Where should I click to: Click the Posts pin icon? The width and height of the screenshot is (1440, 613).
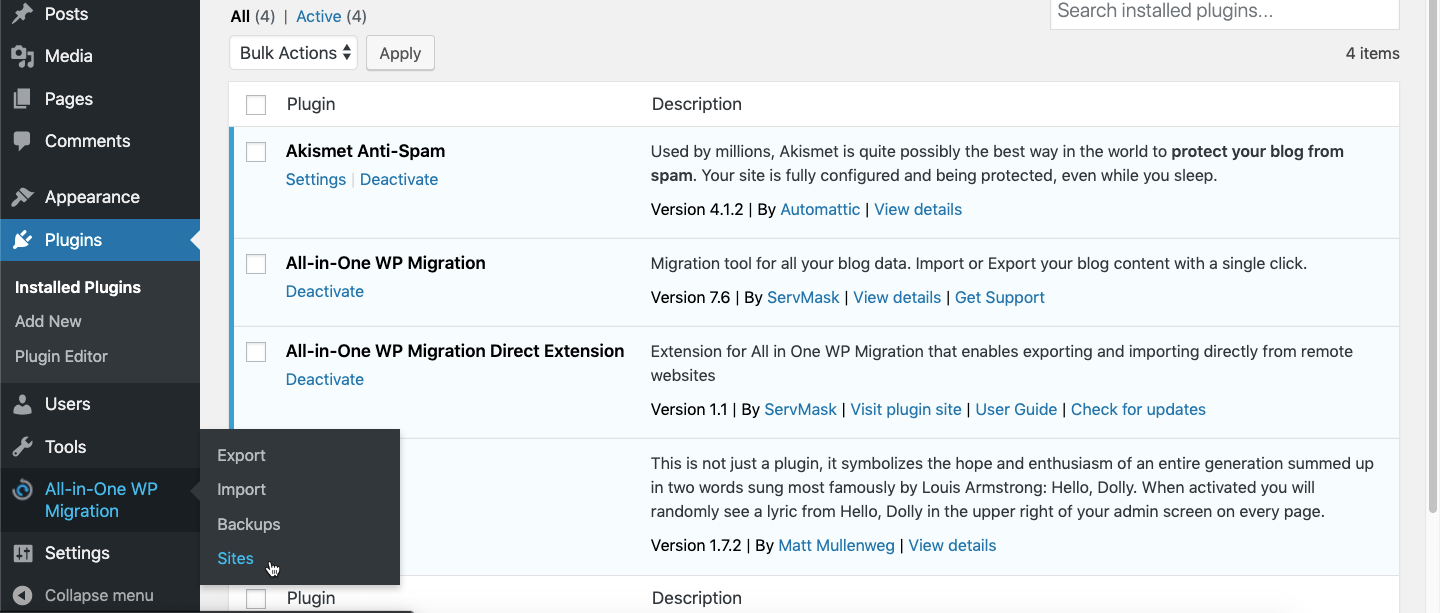tap(22, 14)
